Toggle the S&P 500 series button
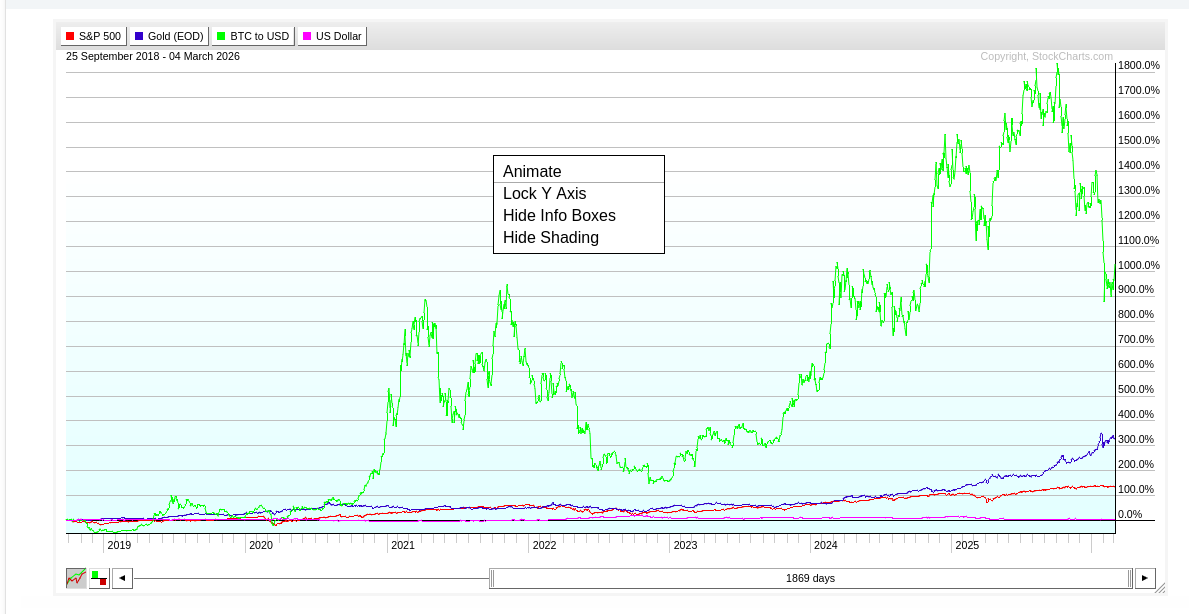The height and width of the screenshot is (614, 1189). 94,36
